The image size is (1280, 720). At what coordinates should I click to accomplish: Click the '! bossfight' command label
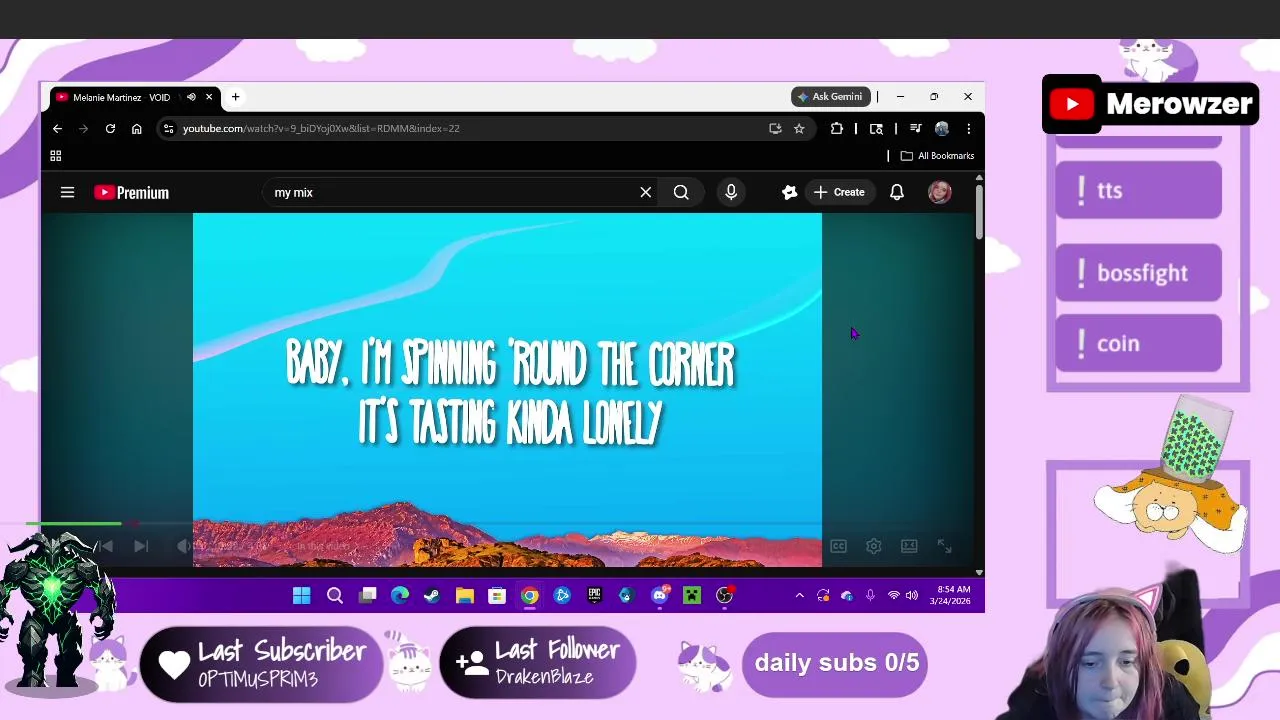pos(1138,273)
